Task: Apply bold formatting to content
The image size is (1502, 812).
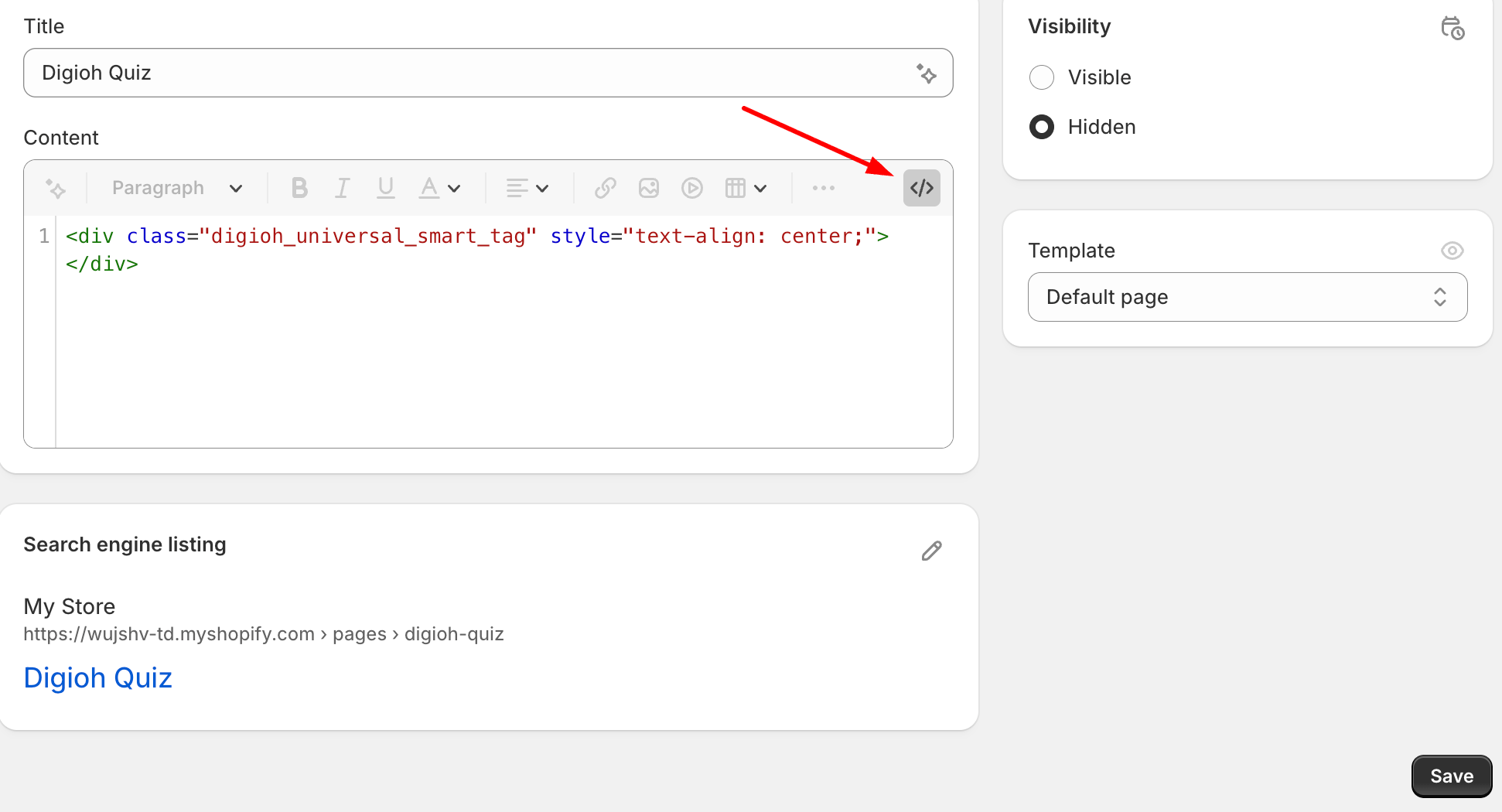Action: tap(299, 187)
